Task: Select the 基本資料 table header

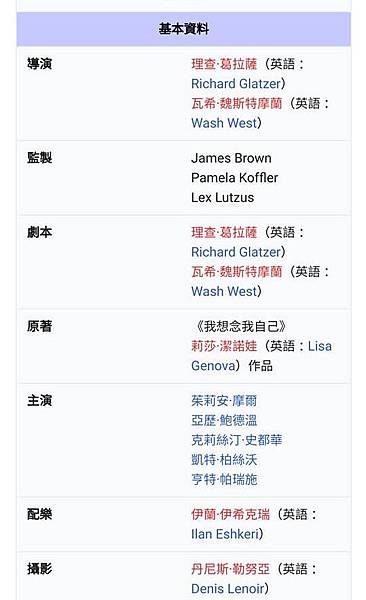Action: (x=184, y=29)
